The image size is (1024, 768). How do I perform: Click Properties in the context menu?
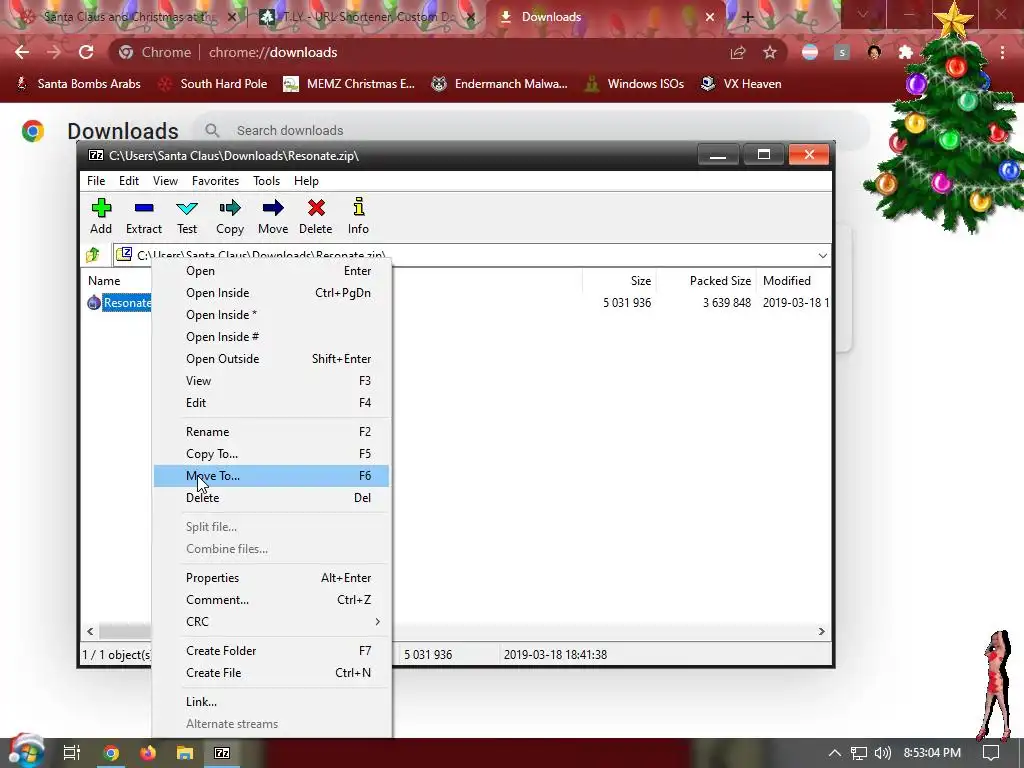point(272,578)
